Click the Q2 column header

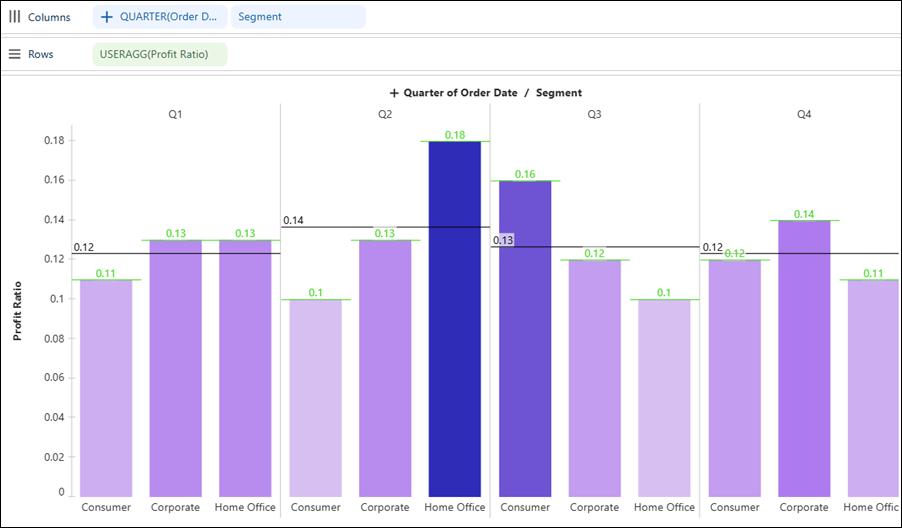point(385,114)
